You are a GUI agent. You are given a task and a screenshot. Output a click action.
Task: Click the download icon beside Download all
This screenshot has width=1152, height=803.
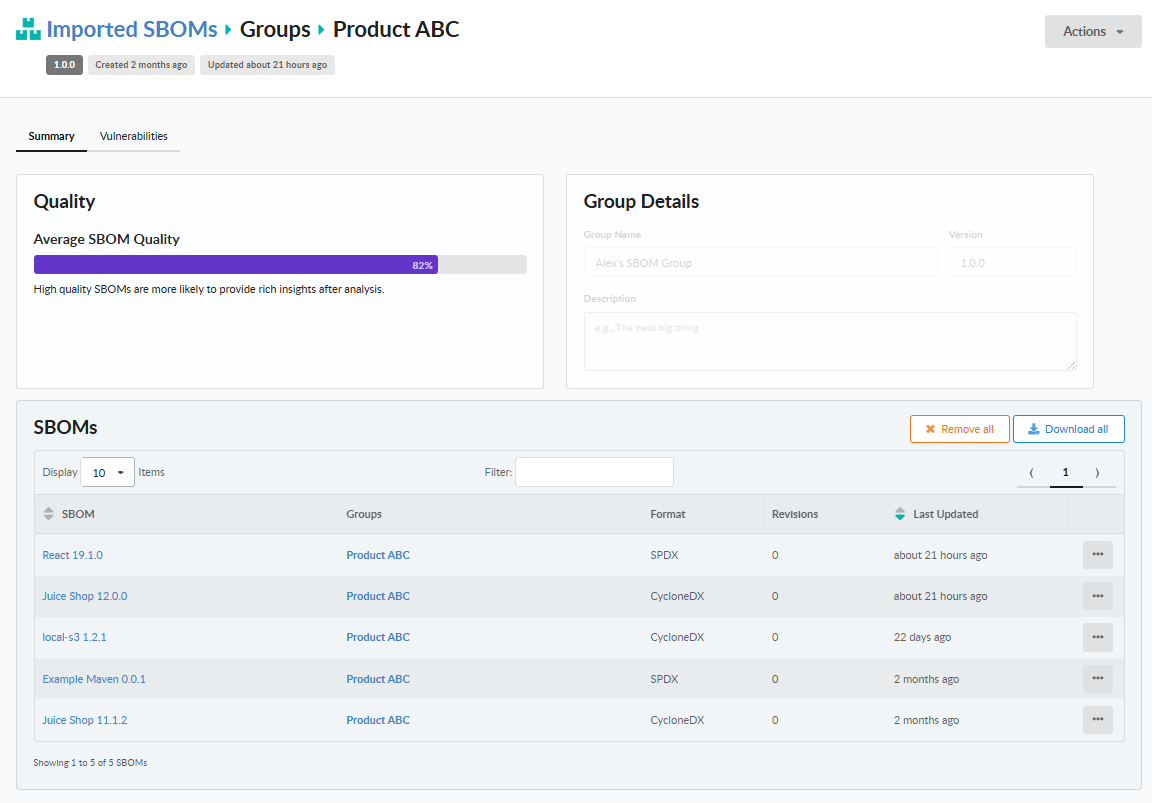(x=1032, y=429)
